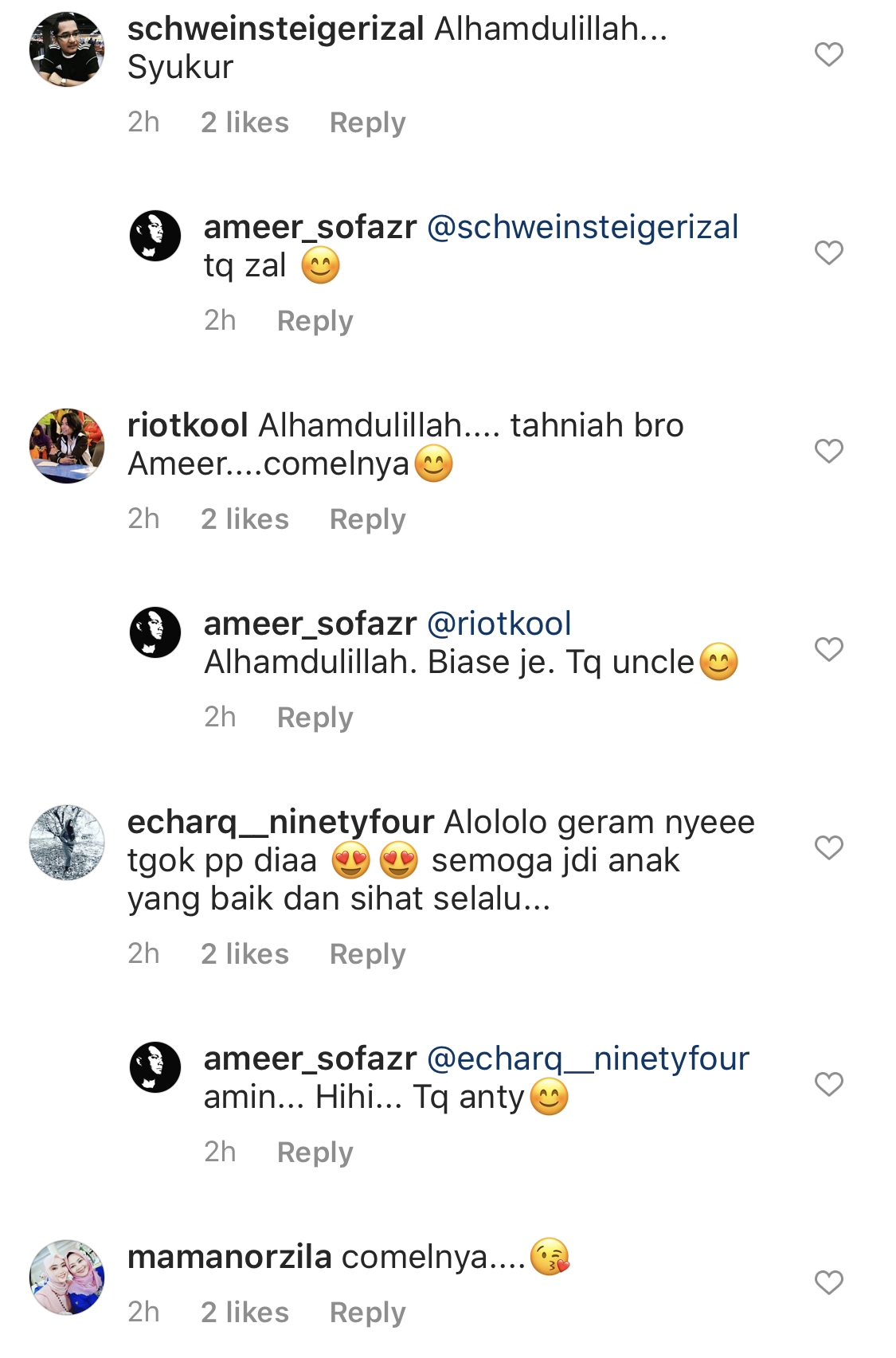The height and width of the screenshot is (1358, 896).
Task: Open the @riotkool mention link
Action: [x=499, y=624]
